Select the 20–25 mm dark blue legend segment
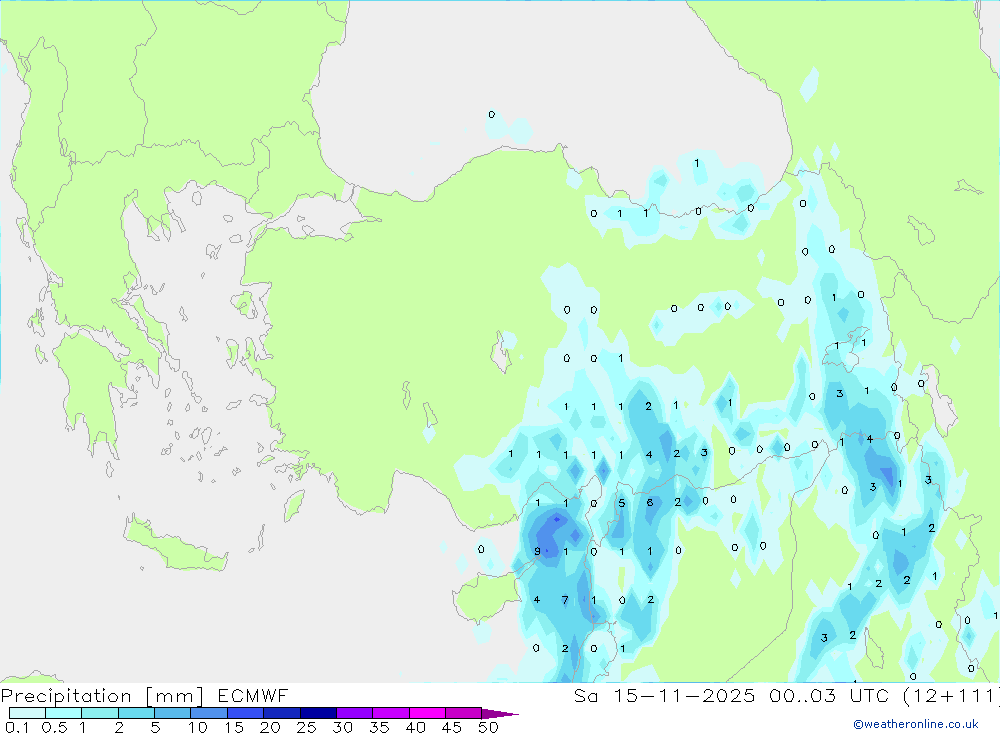The height and width of the screenshot is (733, 1000). [x=282, y=713]
